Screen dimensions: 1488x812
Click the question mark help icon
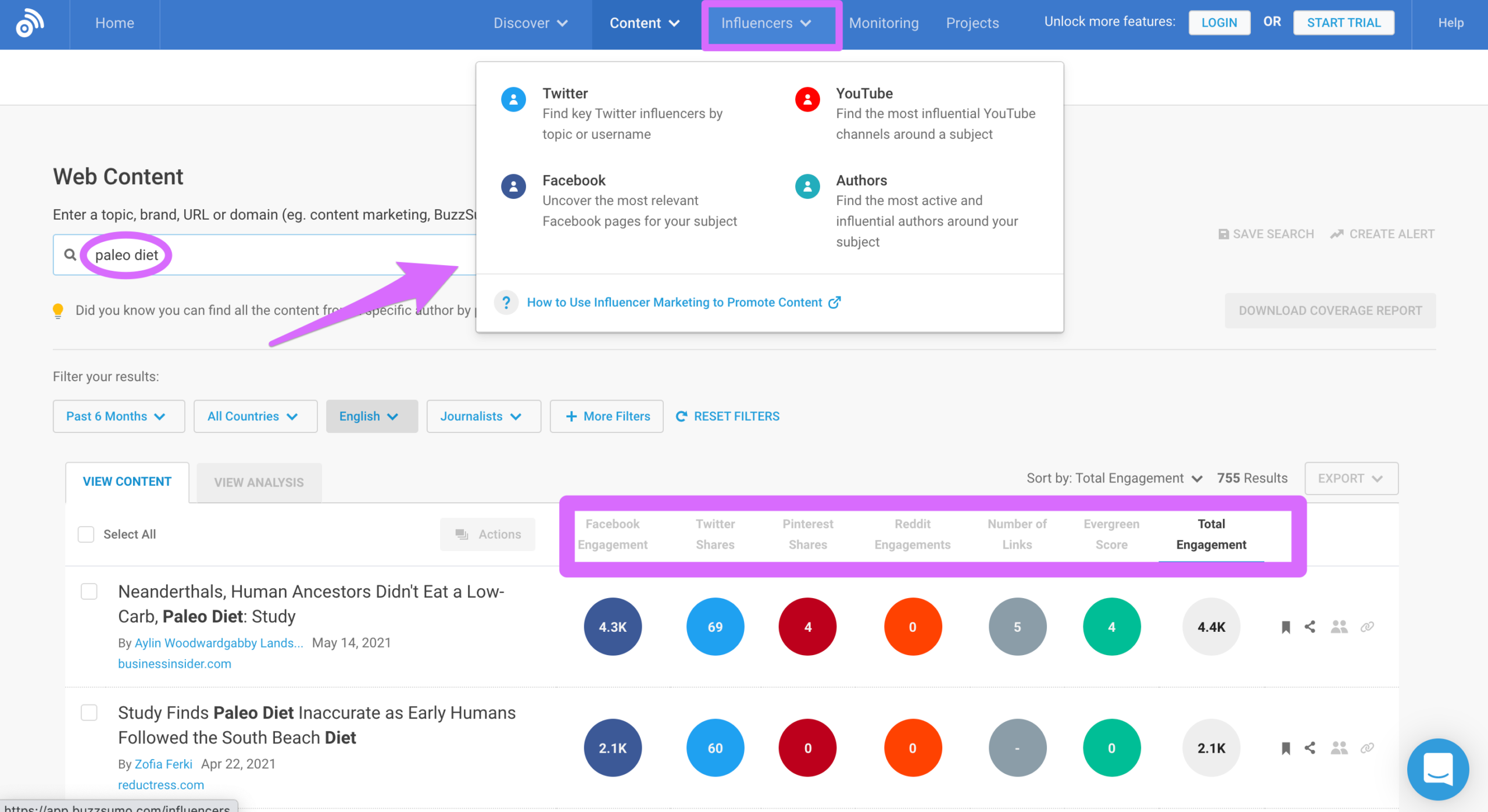point(506,302)
